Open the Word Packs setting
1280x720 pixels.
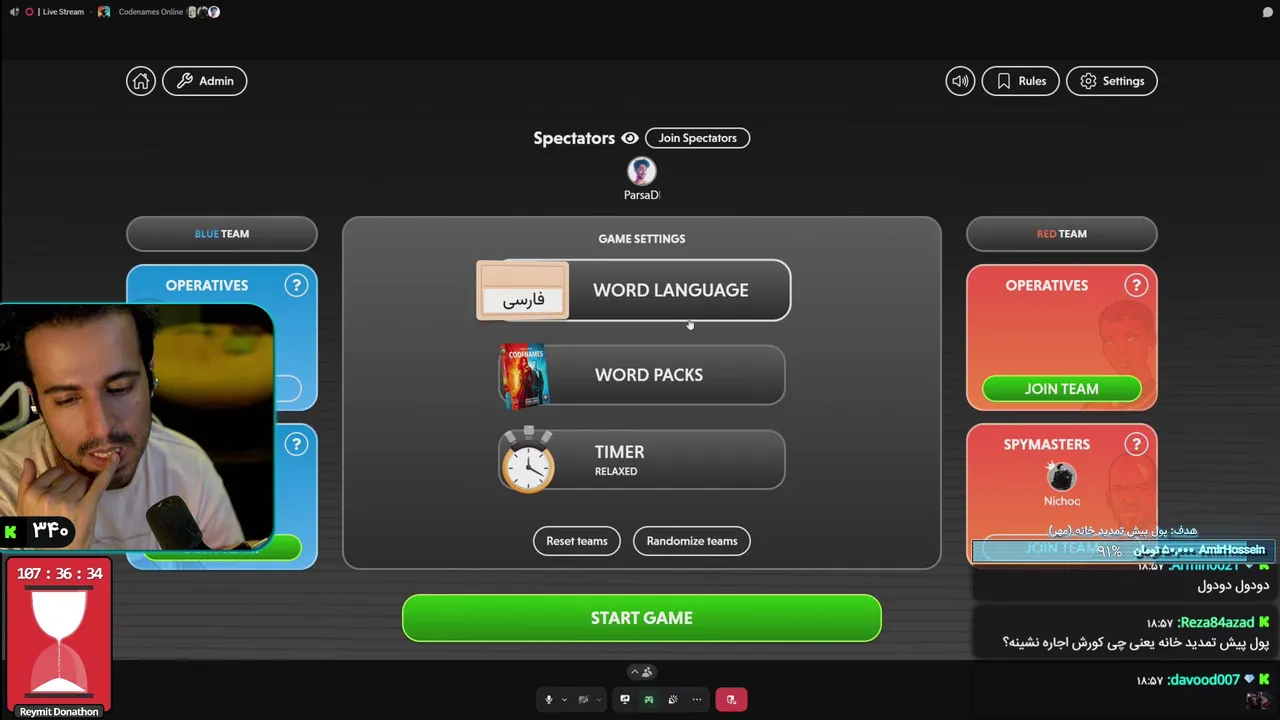coord(642,375)
